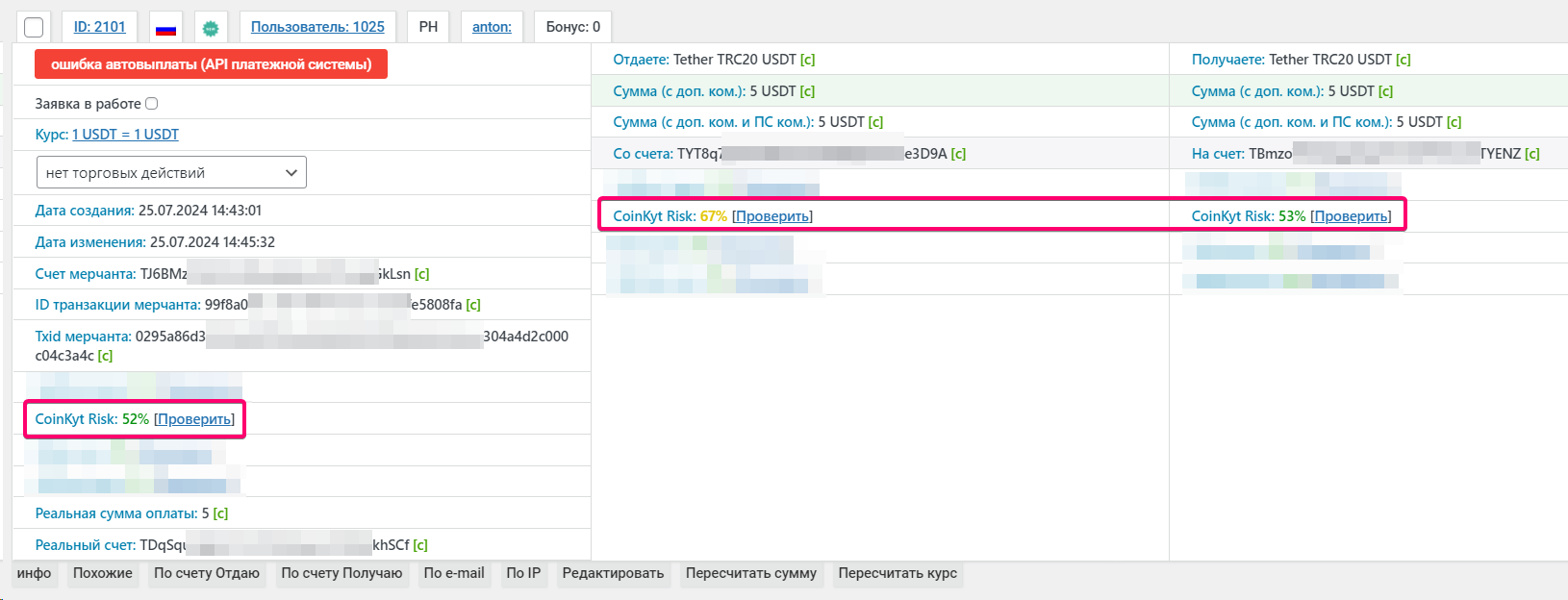Open the "Похожие" tab
This screenshot has width=1568, height=600.
coord(103,573)
